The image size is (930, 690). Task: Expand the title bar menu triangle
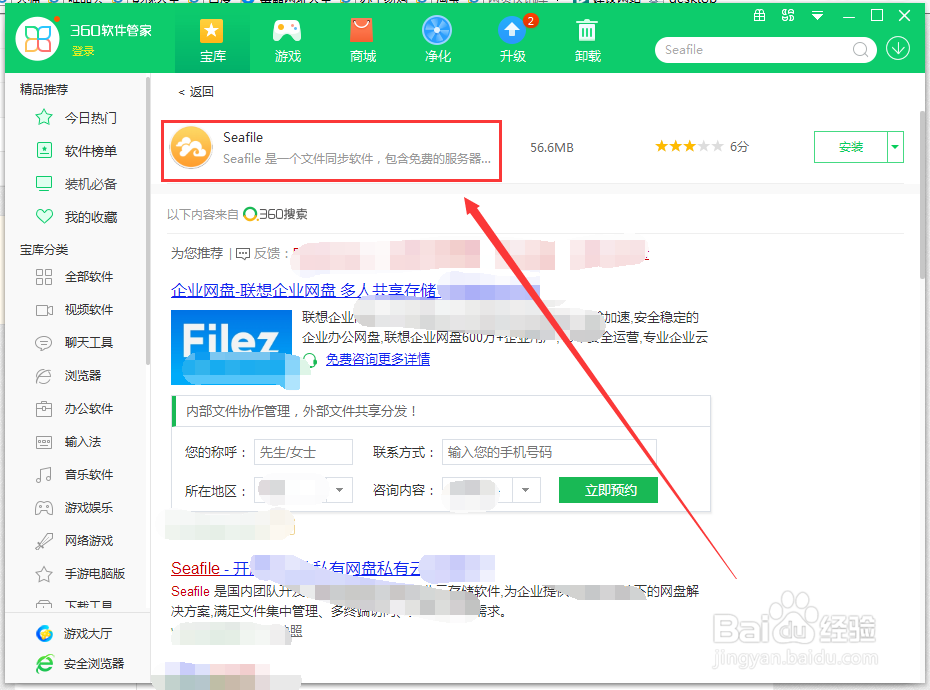pyautogui.click(x=817, y=16)
